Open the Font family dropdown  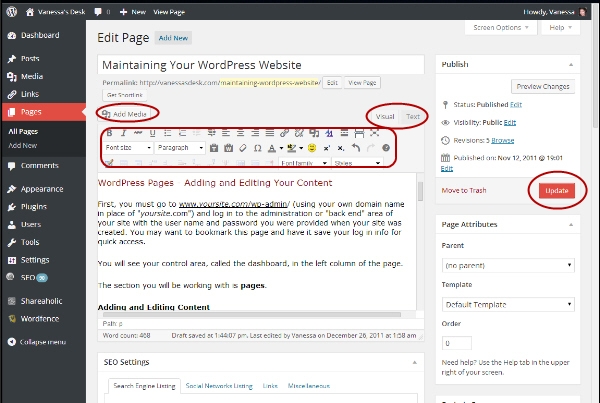click(304, 163)
